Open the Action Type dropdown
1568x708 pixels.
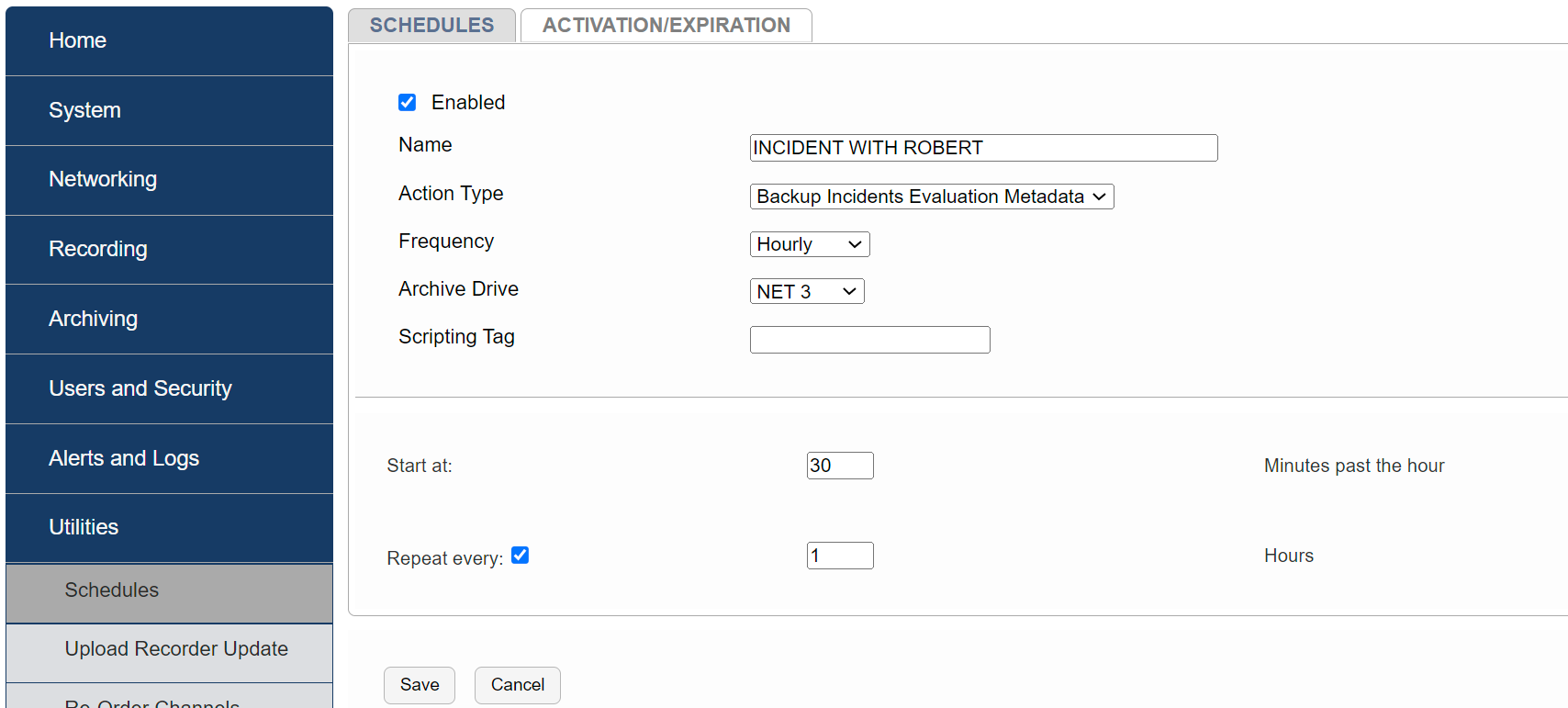(x=931, y=197)
